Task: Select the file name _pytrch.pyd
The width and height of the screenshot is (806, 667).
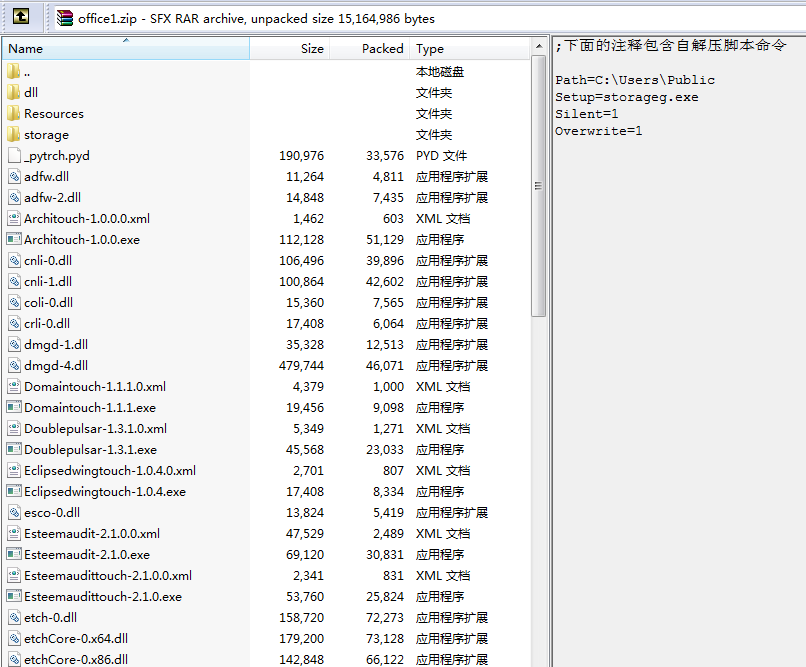Action: coord(57,156)
